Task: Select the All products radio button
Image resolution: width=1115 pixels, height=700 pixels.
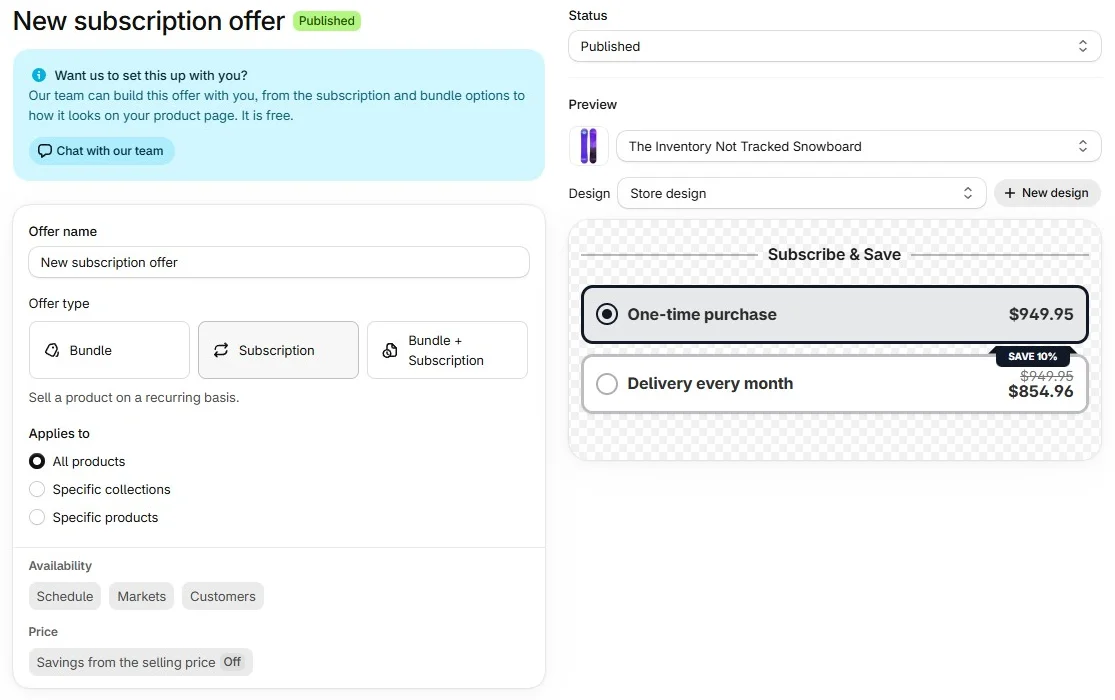Action: (37, 461)
